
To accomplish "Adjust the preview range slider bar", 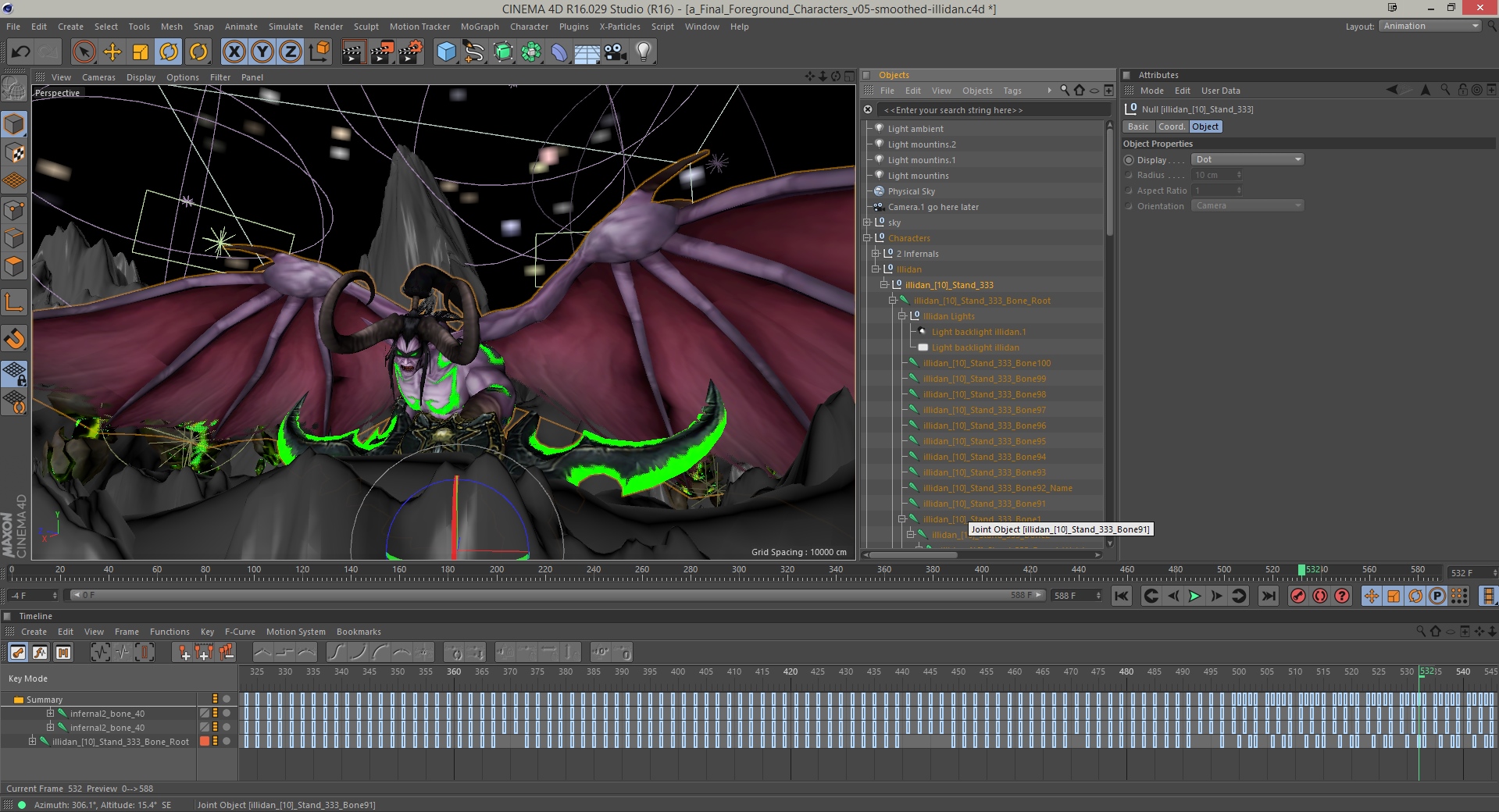I will tap(558, 595).
